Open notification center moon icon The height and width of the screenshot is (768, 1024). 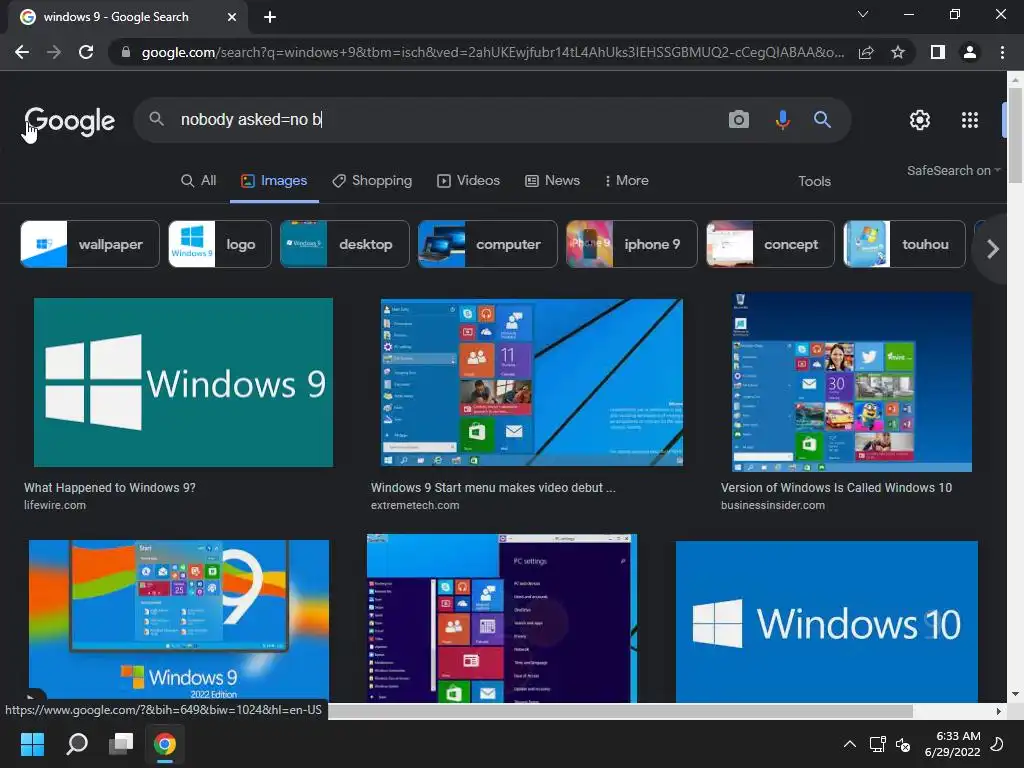(x=997, y=744)
